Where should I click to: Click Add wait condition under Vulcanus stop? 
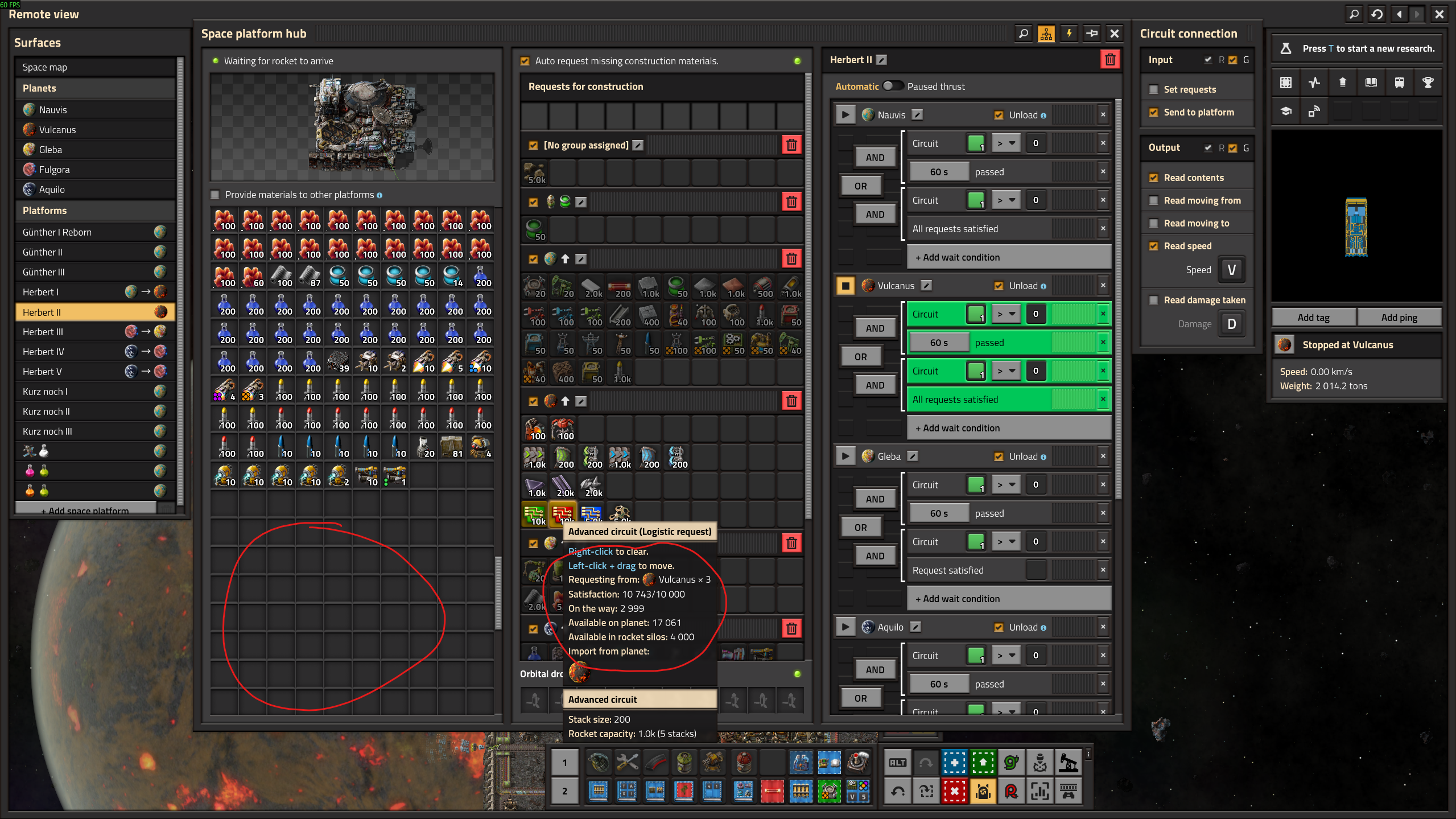coord(1009,428)
